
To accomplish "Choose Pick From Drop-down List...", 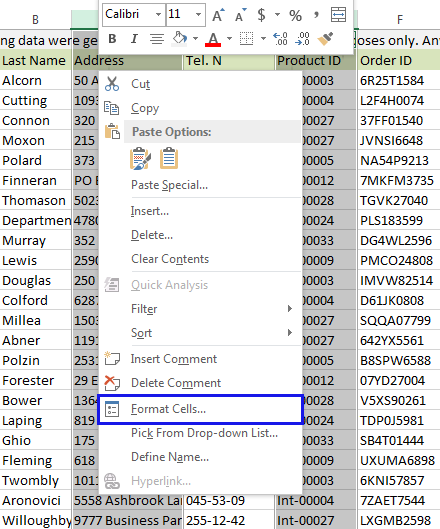I will [x=199, y=433].
